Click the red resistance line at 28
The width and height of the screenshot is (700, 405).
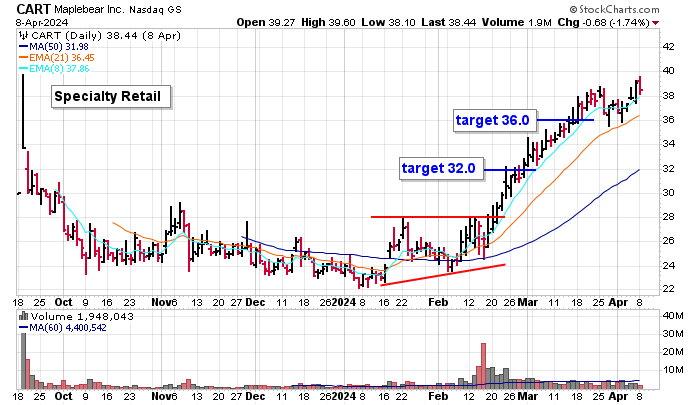coord(438,217)
